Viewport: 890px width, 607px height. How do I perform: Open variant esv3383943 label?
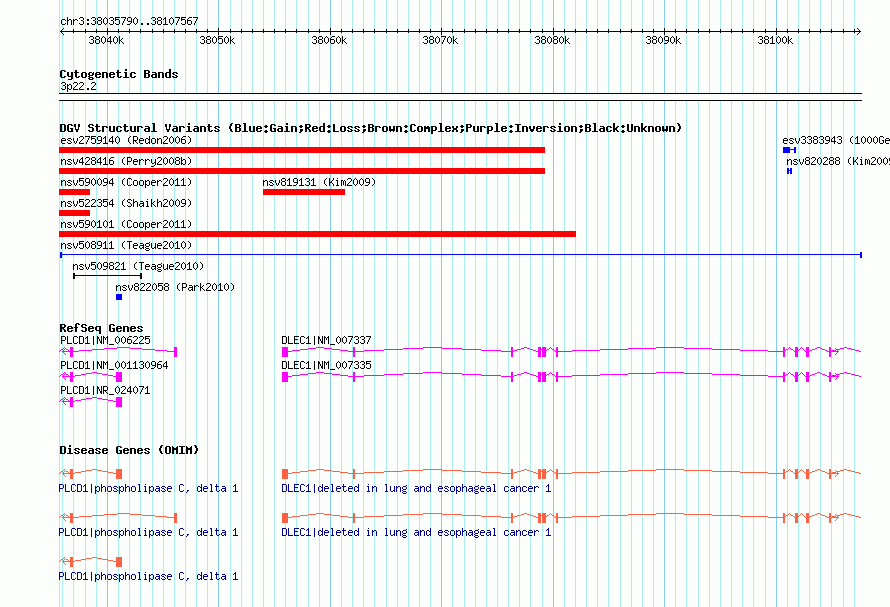(836, 140)
